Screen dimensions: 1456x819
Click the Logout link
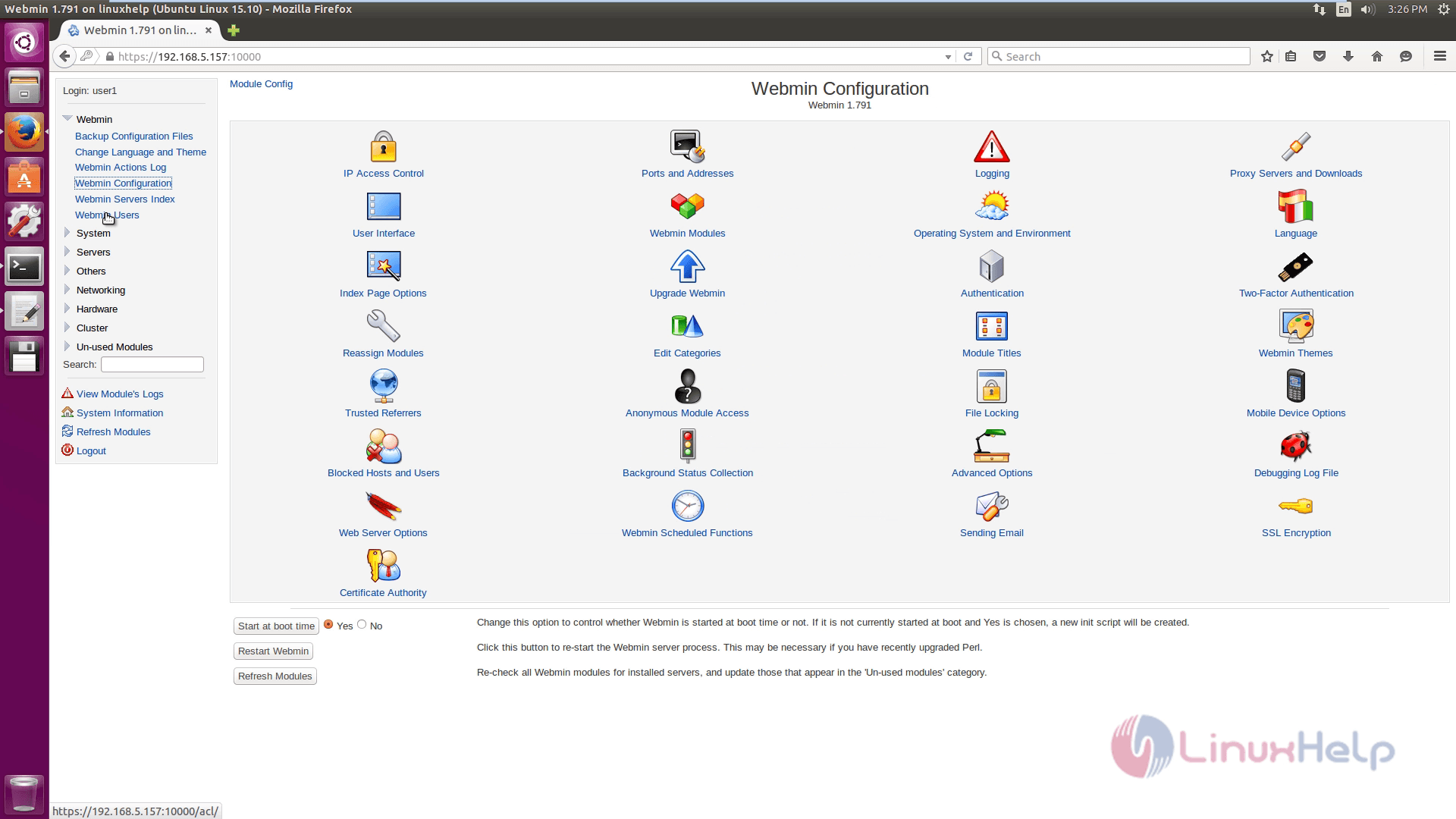(x=91, y=451)
